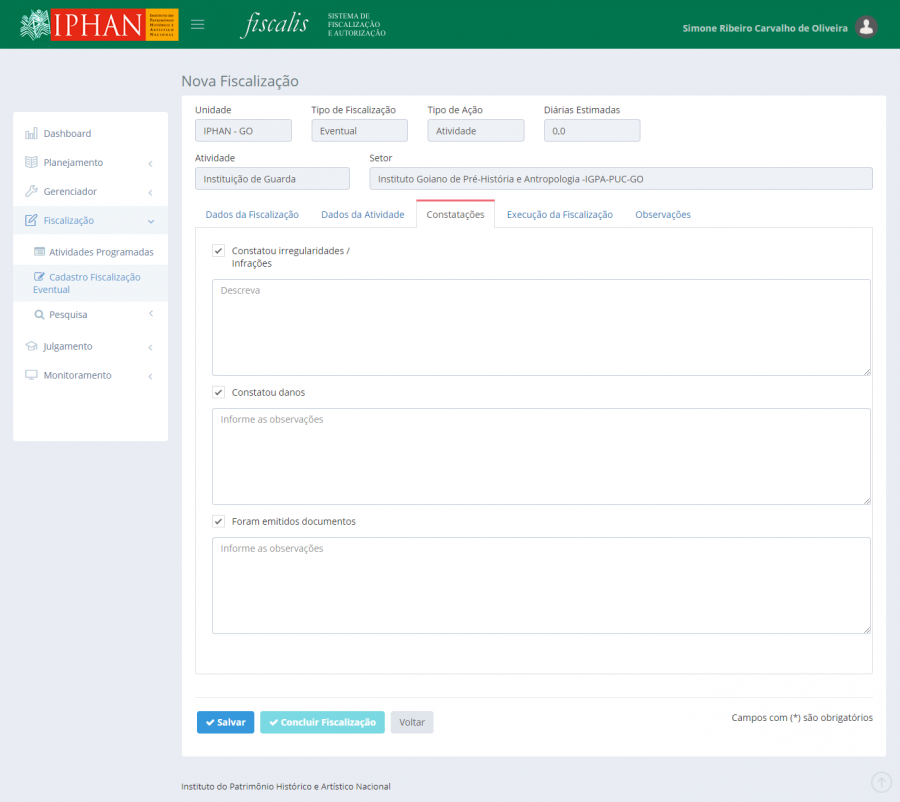Image resolution: width=900 pixels, height=802 pixels.
Task: Click the user avatar icon
Action: pos(867,27)
